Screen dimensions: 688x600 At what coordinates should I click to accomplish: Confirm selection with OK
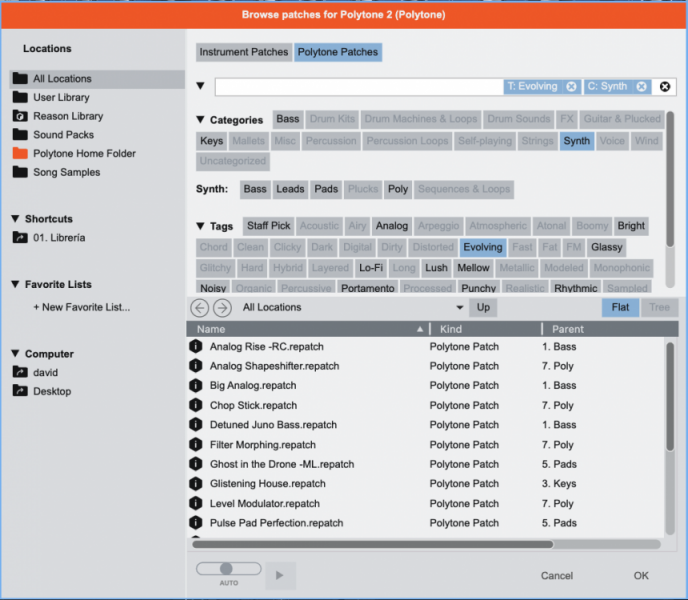coord(641,575)
